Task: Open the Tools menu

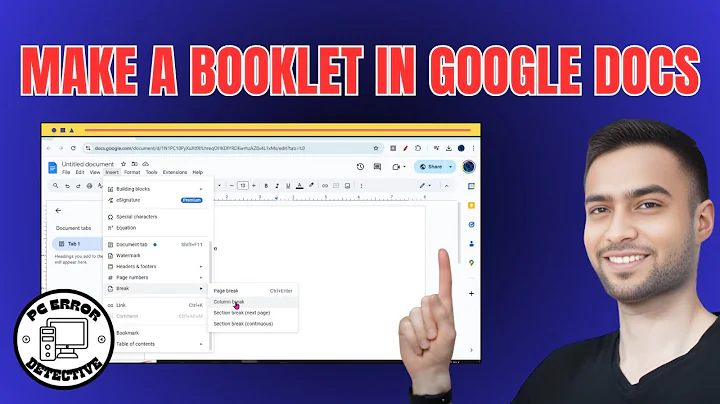Action: [x=152, y=172]
